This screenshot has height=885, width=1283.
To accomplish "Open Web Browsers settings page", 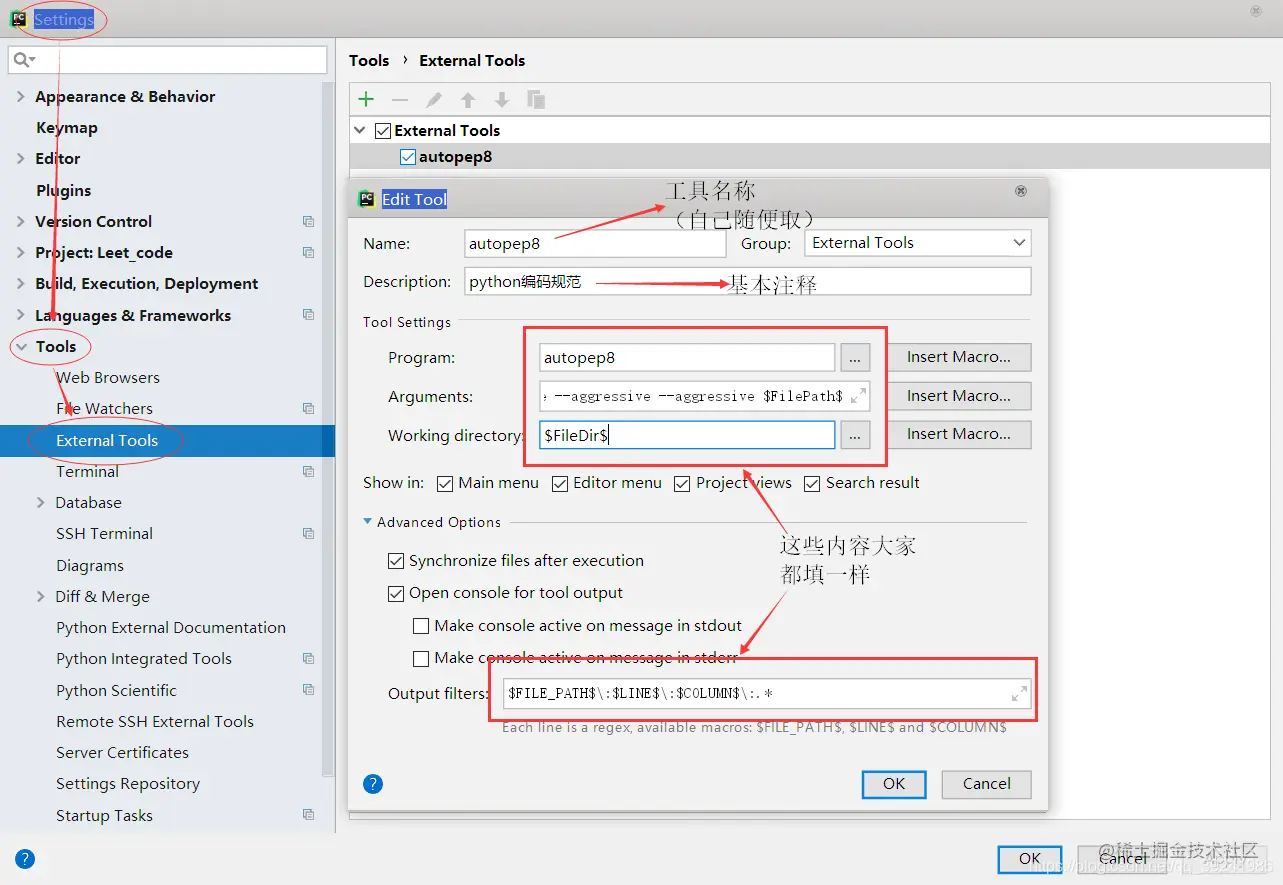I will coord(108,378).
